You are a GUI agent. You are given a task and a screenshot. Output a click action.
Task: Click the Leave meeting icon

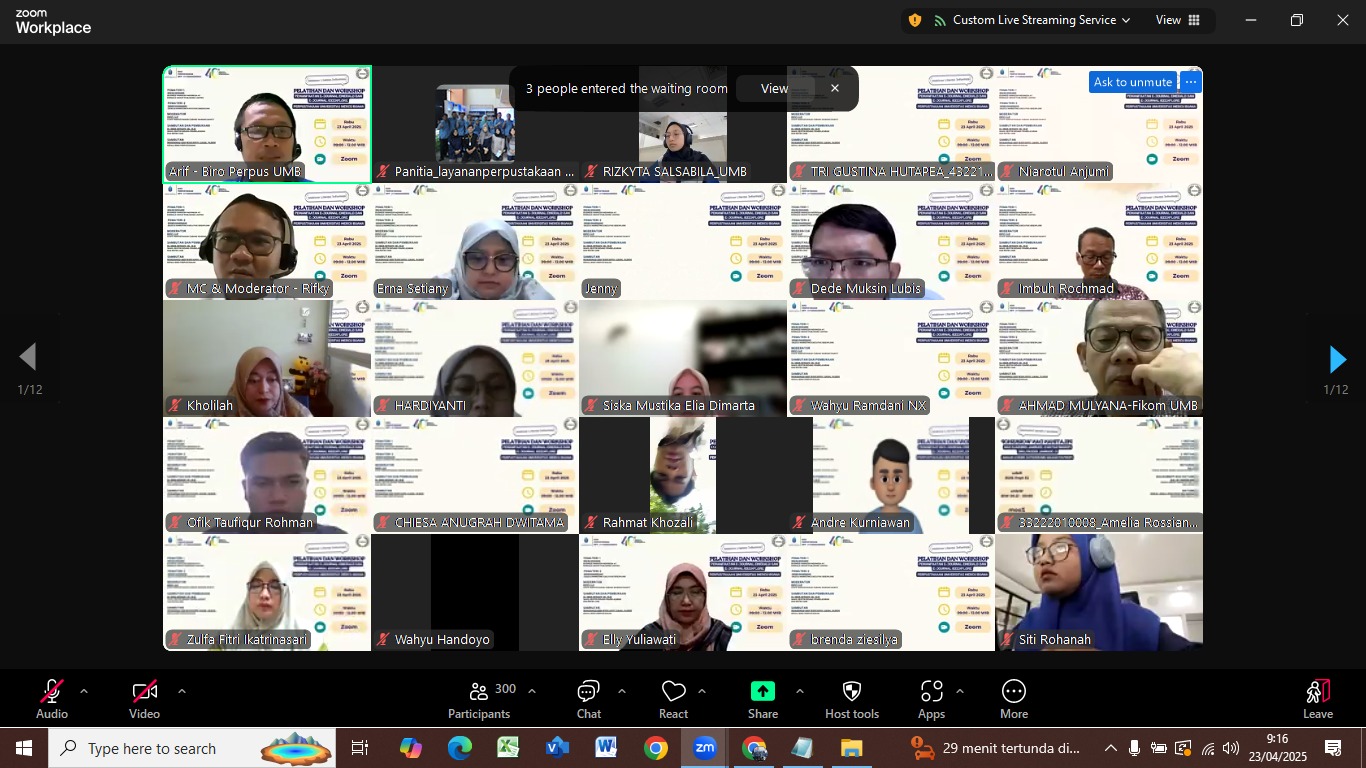pos(1317,692)
